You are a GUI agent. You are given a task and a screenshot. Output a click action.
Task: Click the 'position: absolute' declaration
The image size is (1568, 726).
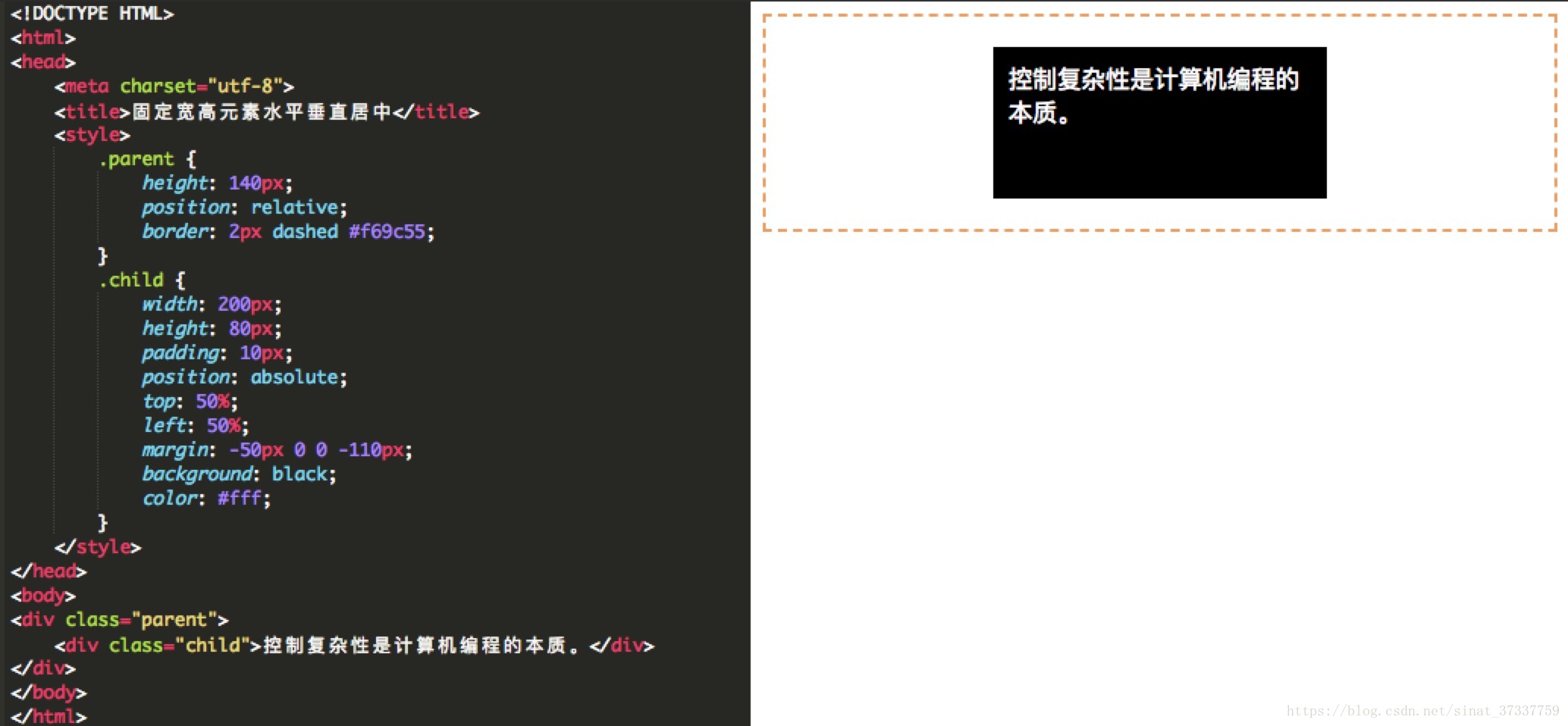244,377
